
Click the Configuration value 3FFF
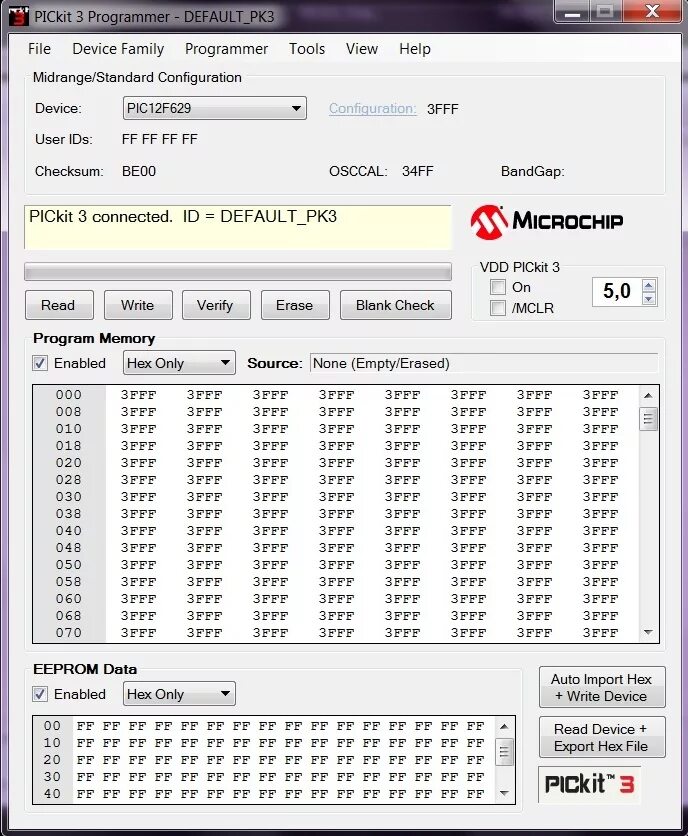point(443,109)
